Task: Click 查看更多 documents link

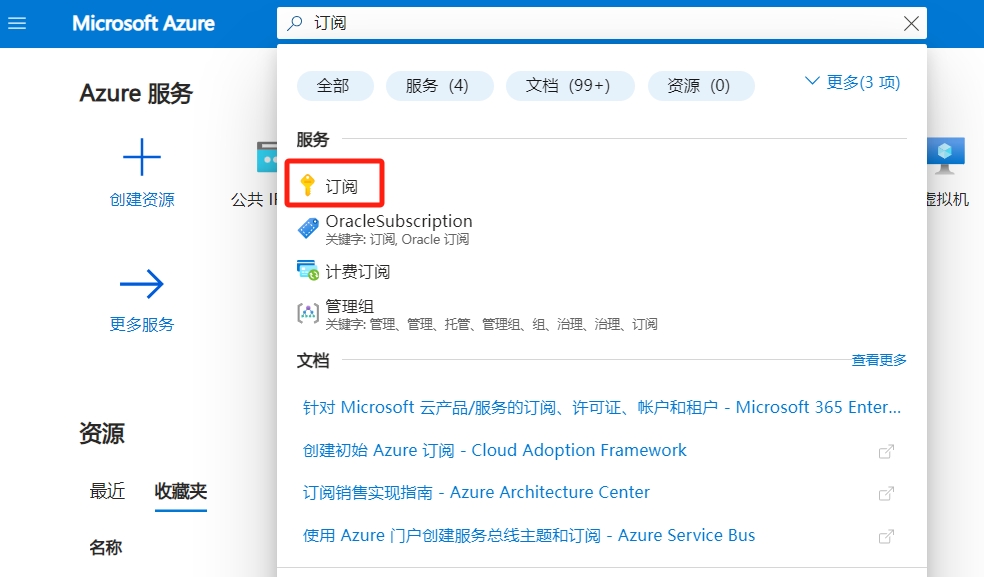Action: coord(878,360)
